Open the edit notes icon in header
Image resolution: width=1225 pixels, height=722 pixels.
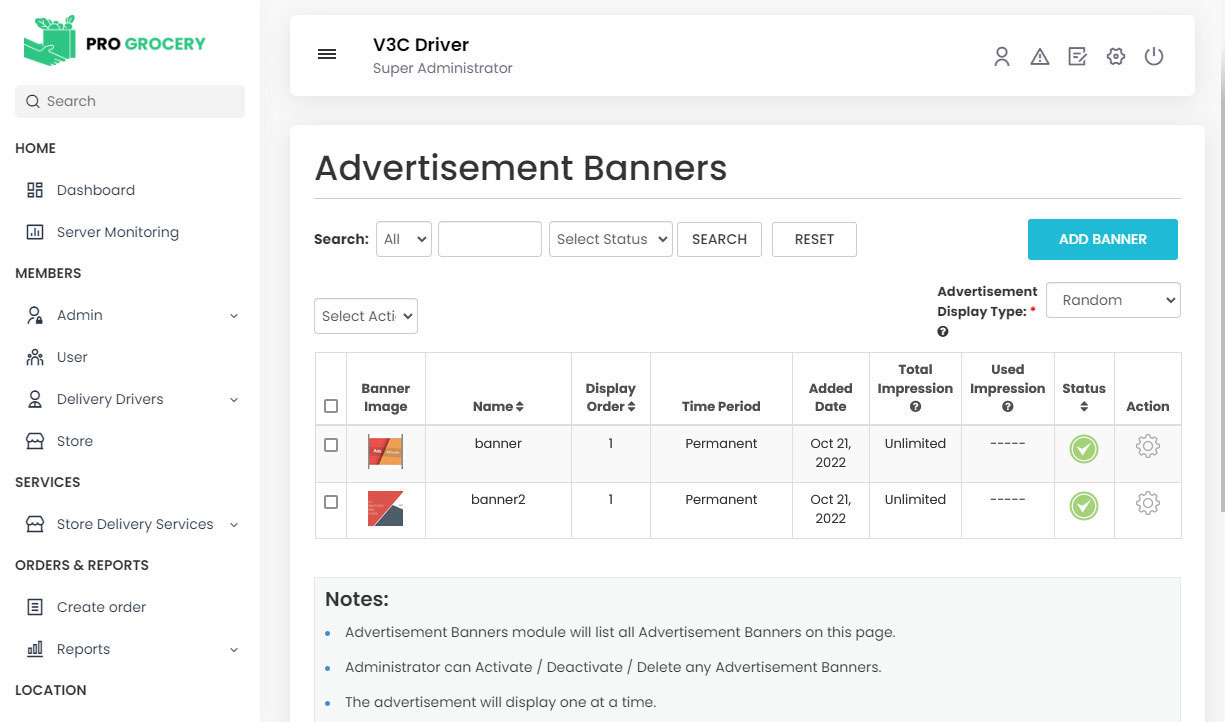1078,57
